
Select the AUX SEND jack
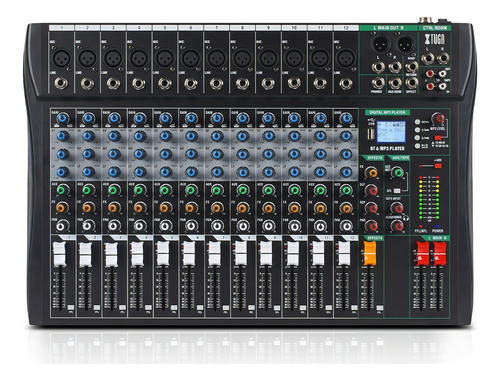(x=395, y=83)
